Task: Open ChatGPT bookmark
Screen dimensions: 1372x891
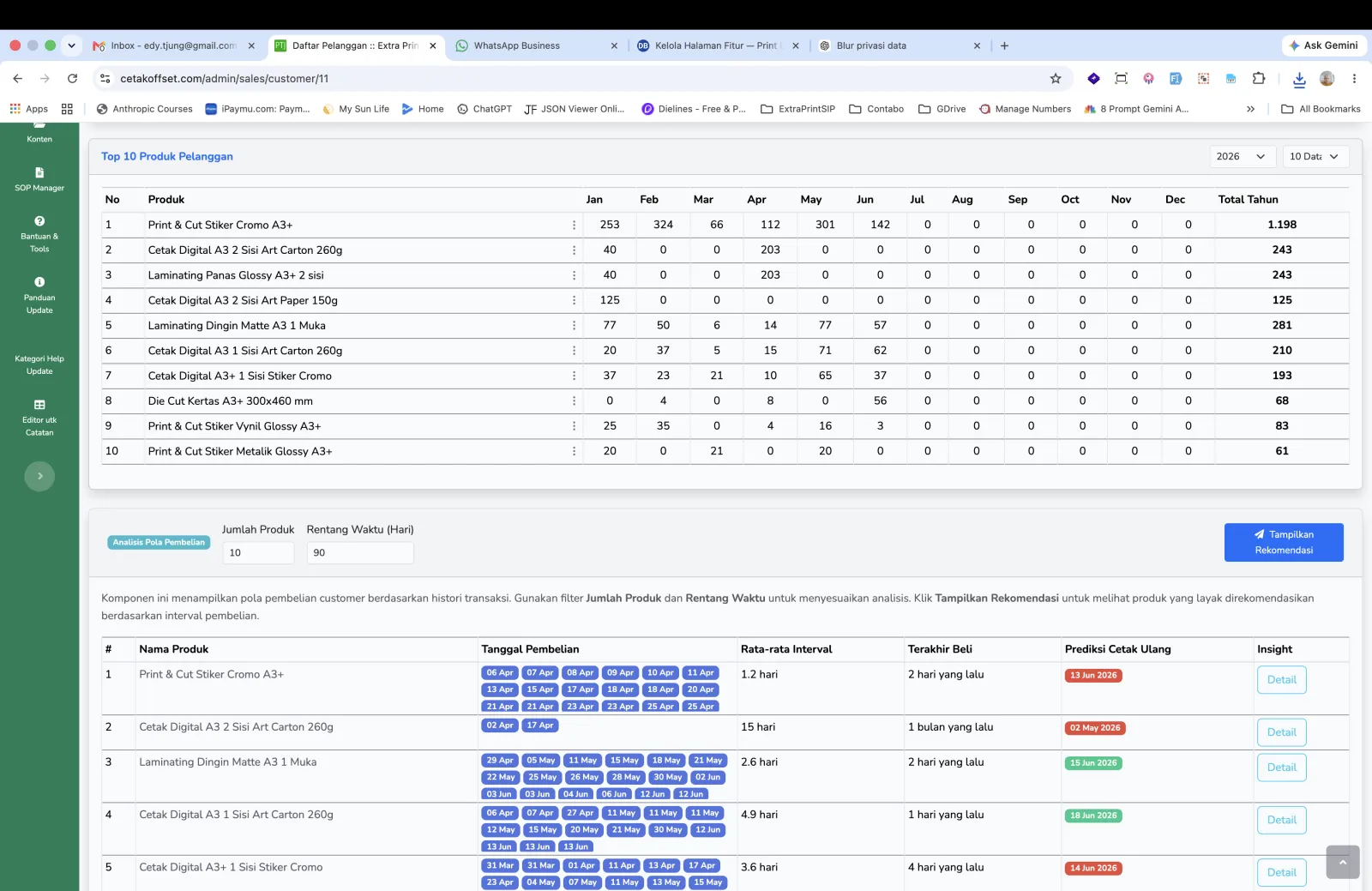Action: 484,109
